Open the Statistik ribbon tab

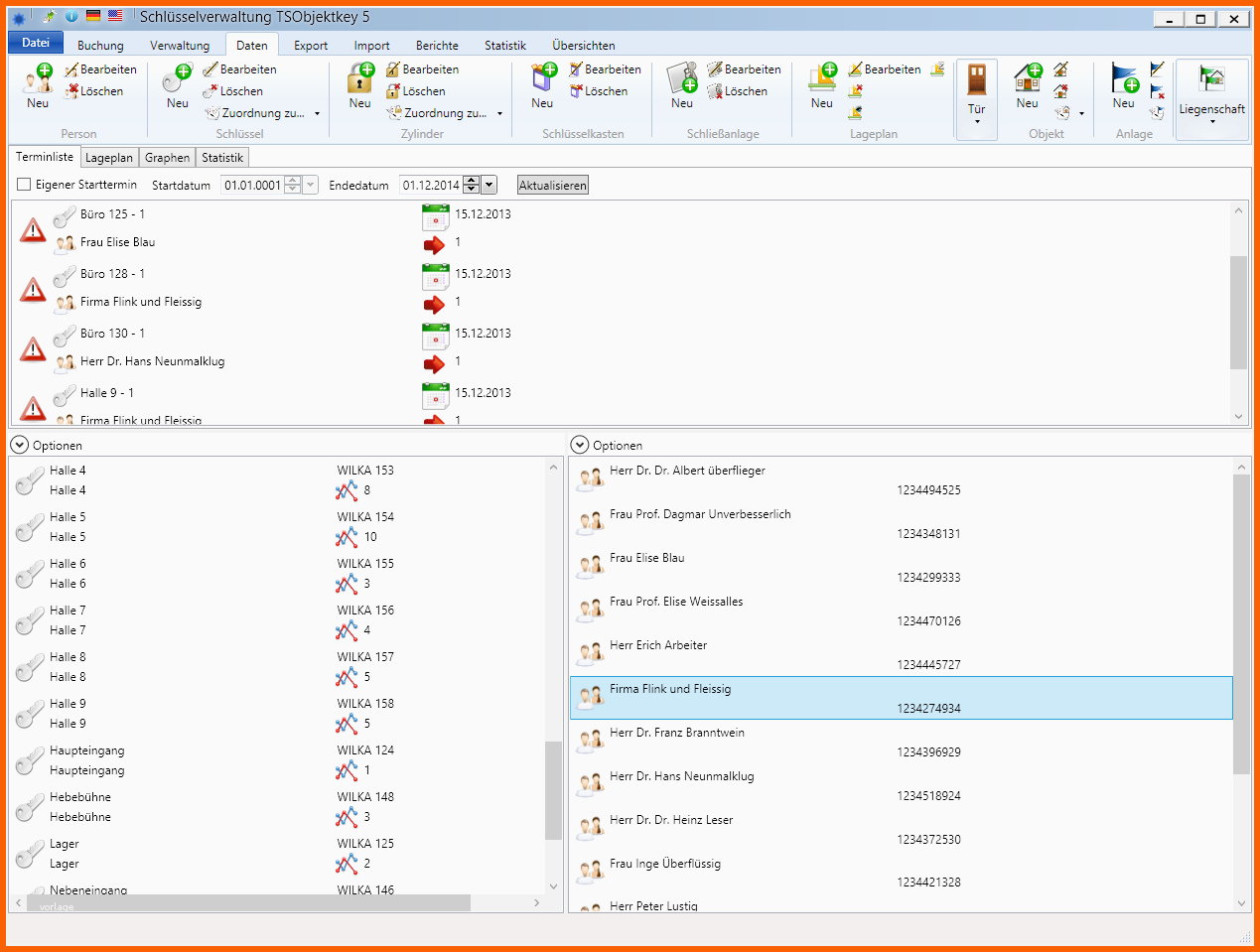[x=505, y=46]
